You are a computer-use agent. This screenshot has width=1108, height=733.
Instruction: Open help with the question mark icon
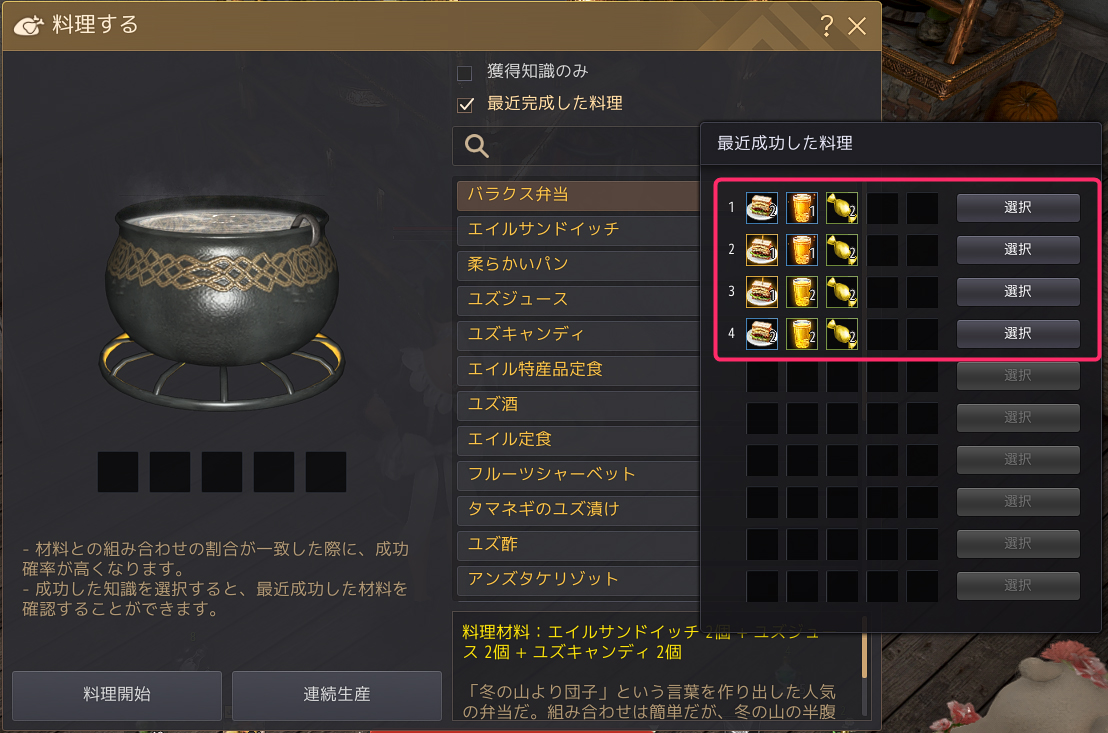[x=827, y=26]
